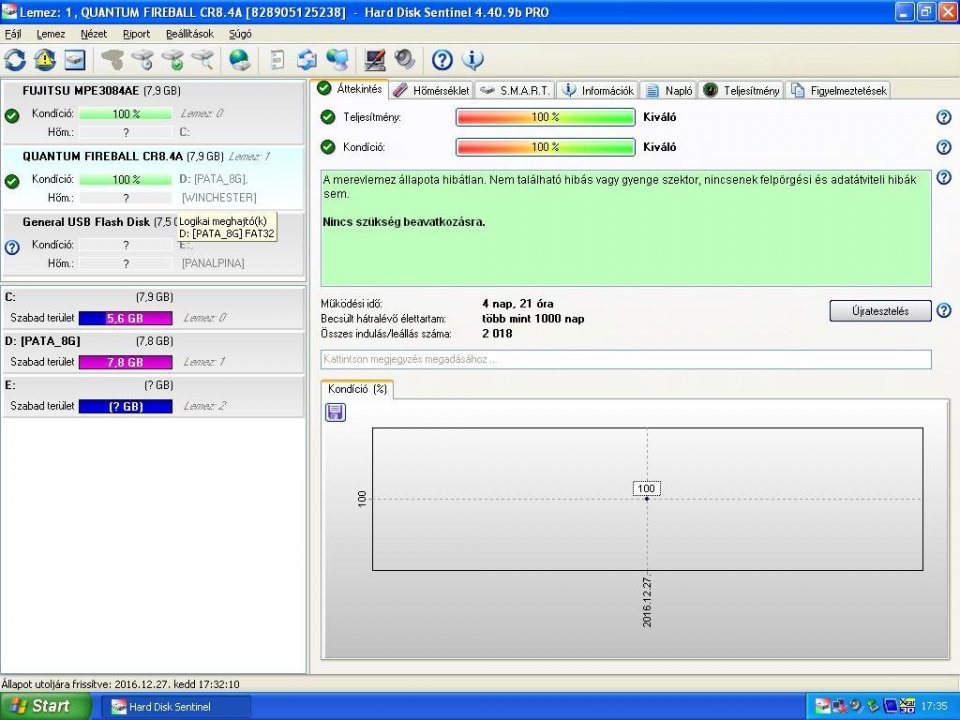Image resolution: width=960 pixels, height=720 pixels.
Task: Click the report document toolbar icon
Action: click(277, 60)
